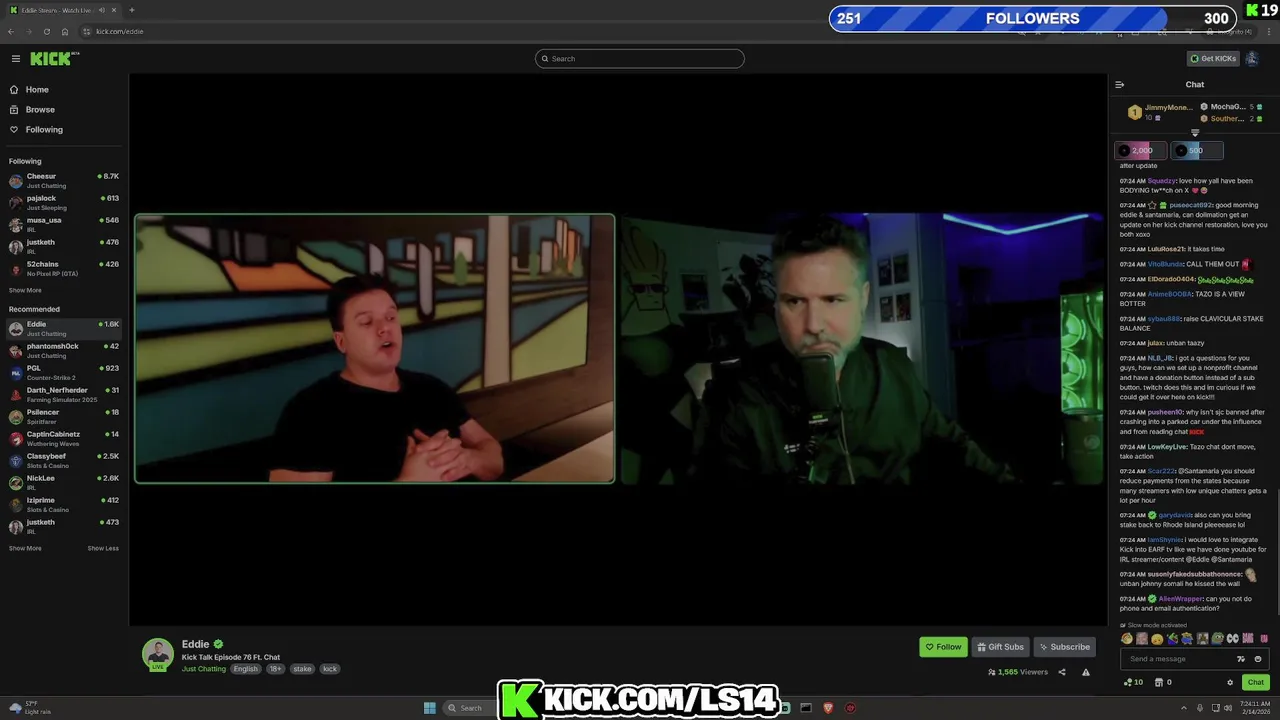Click the Windows taskbar search box
1280x720 pixels.
click(470, 708)
